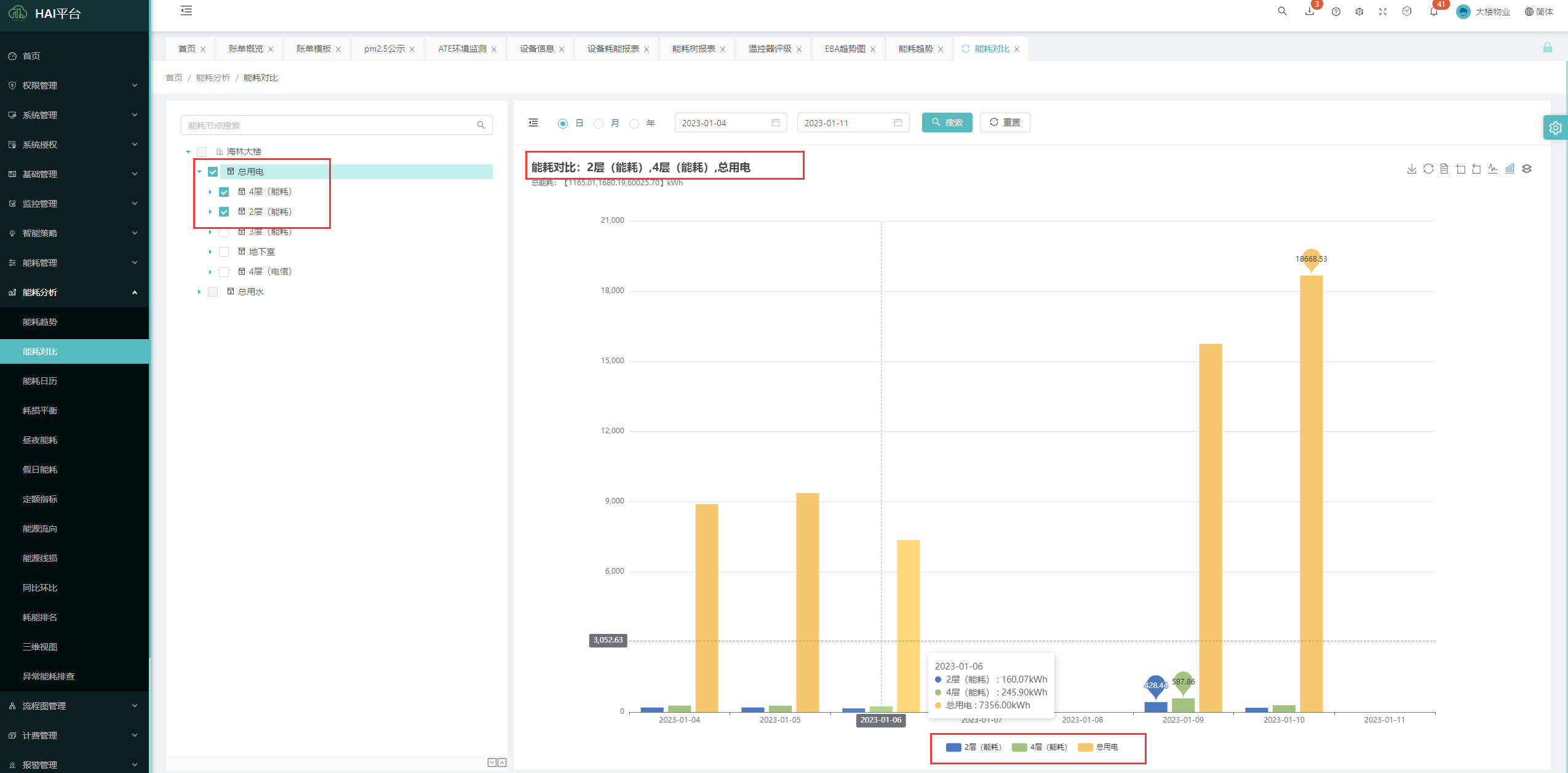Collapse the 海林大楼 tree node arrow
Viewport: 1568px width, 773px height.
pyautogui.click(x=188, y=151)
